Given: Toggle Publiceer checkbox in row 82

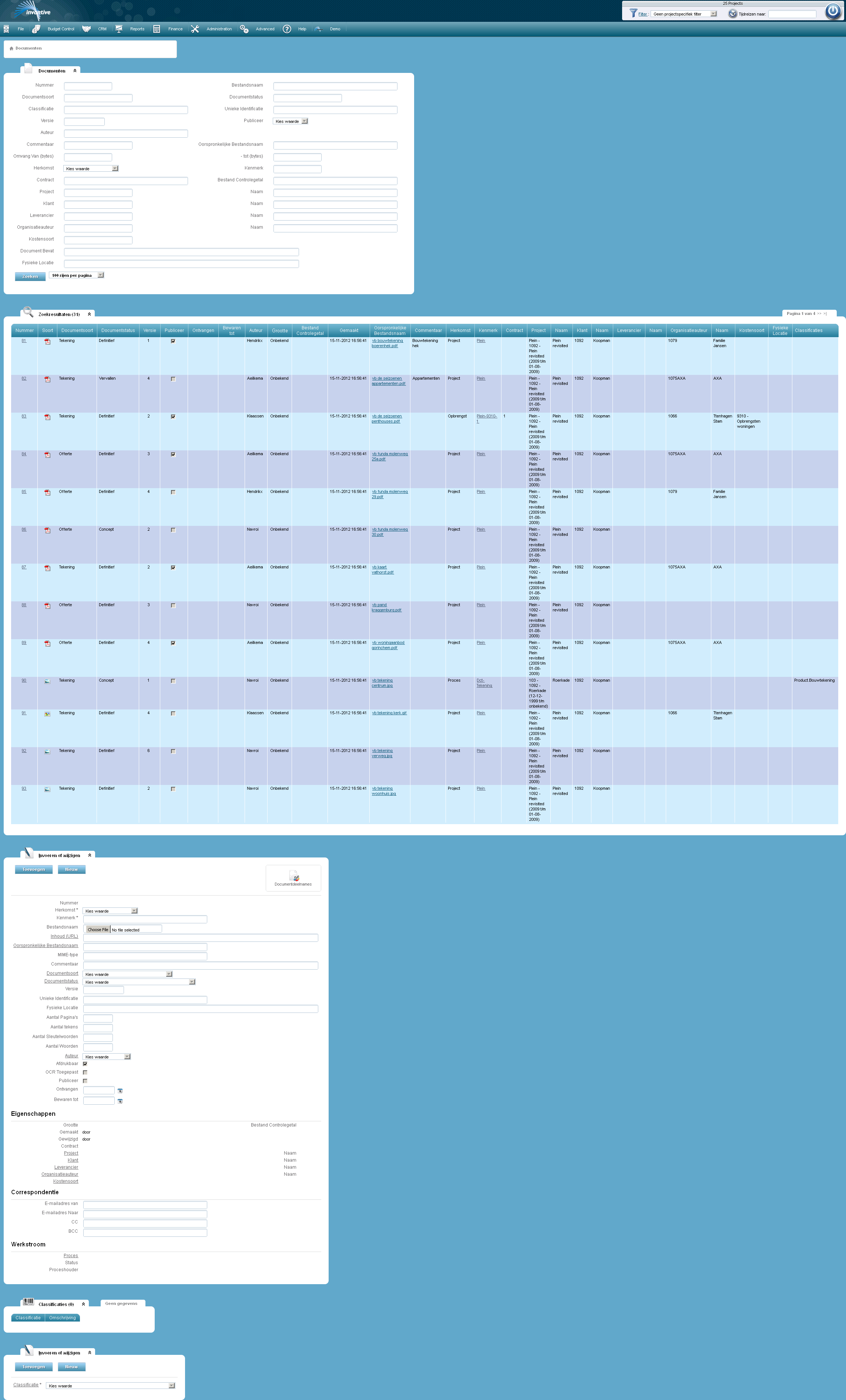Looking at the screenshot, I should (173, 379).
